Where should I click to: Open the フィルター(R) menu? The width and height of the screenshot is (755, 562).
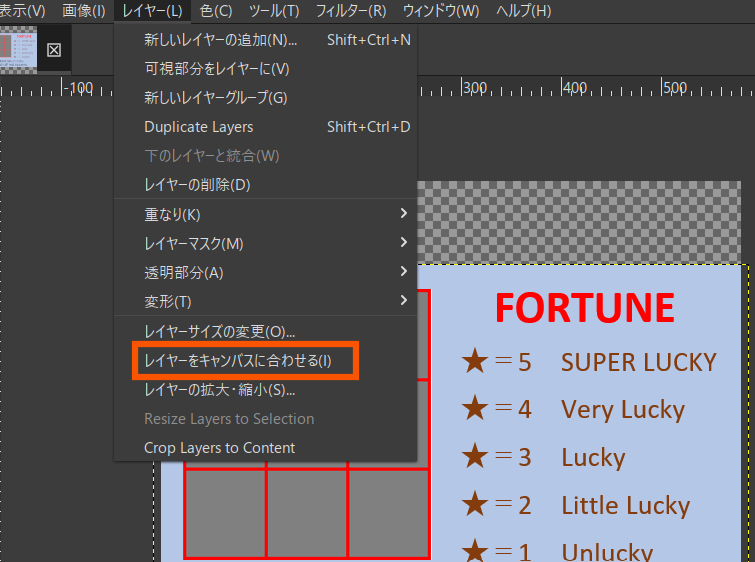(x=350, y=11)
